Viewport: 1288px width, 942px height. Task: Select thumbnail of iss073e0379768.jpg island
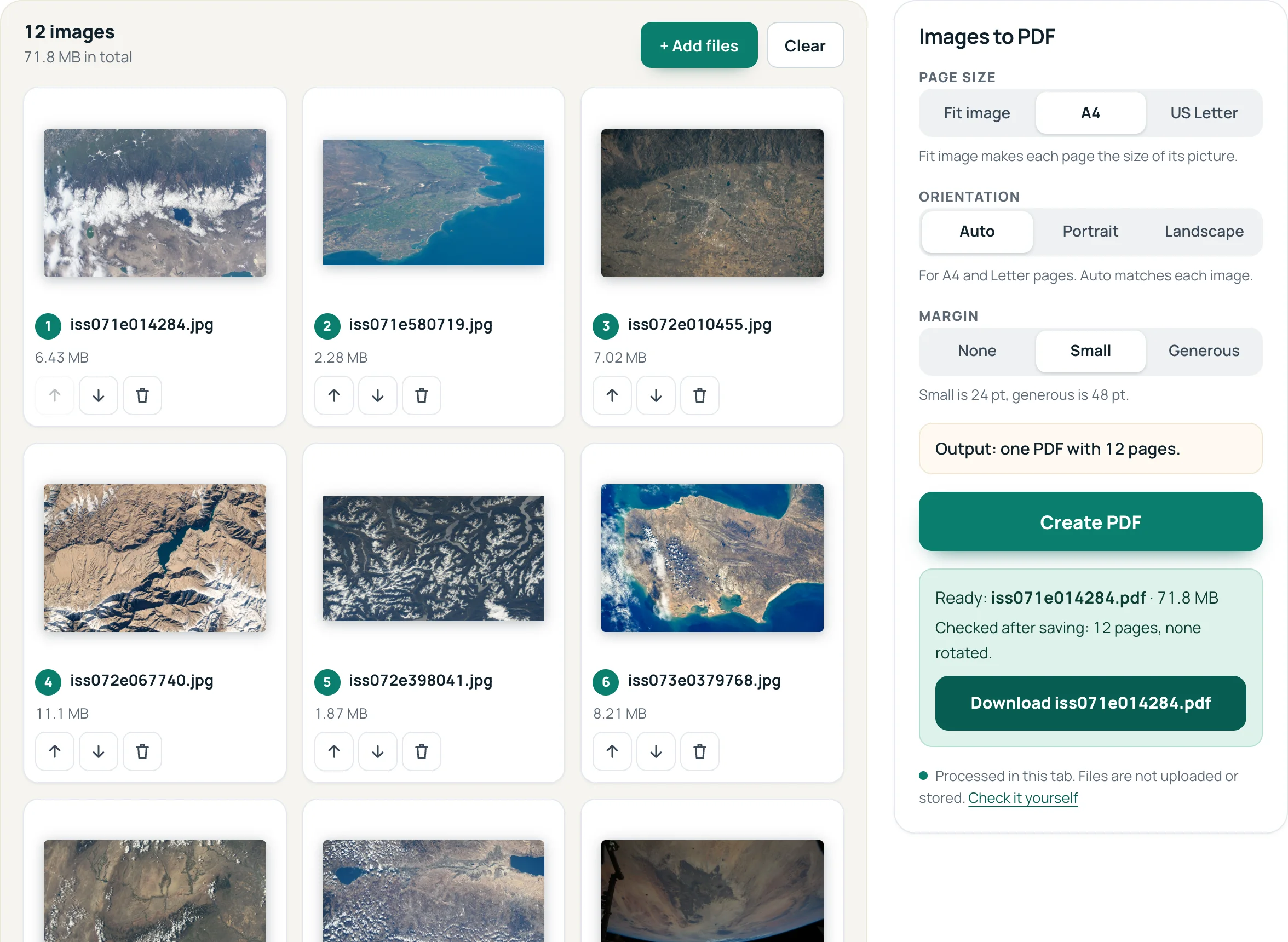712,558
